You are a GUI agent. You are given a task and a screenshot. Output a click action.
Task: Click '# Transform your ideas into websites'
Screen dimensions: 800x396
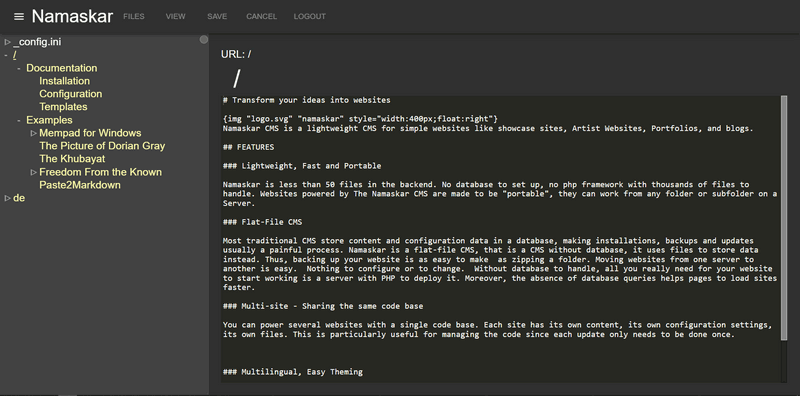point(307,100)
